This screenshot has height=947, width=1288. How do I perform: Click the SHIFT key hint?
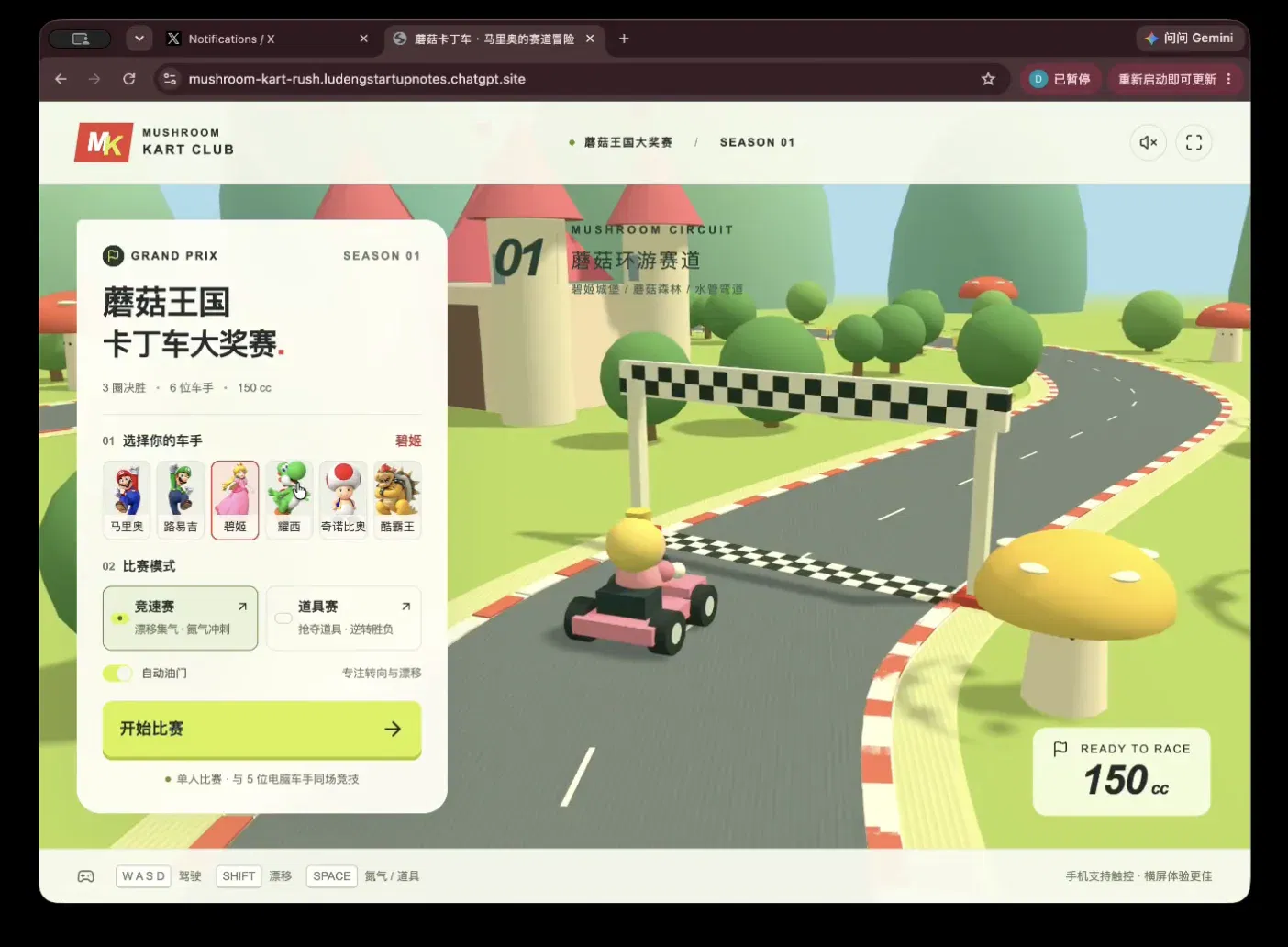[239, 876]
